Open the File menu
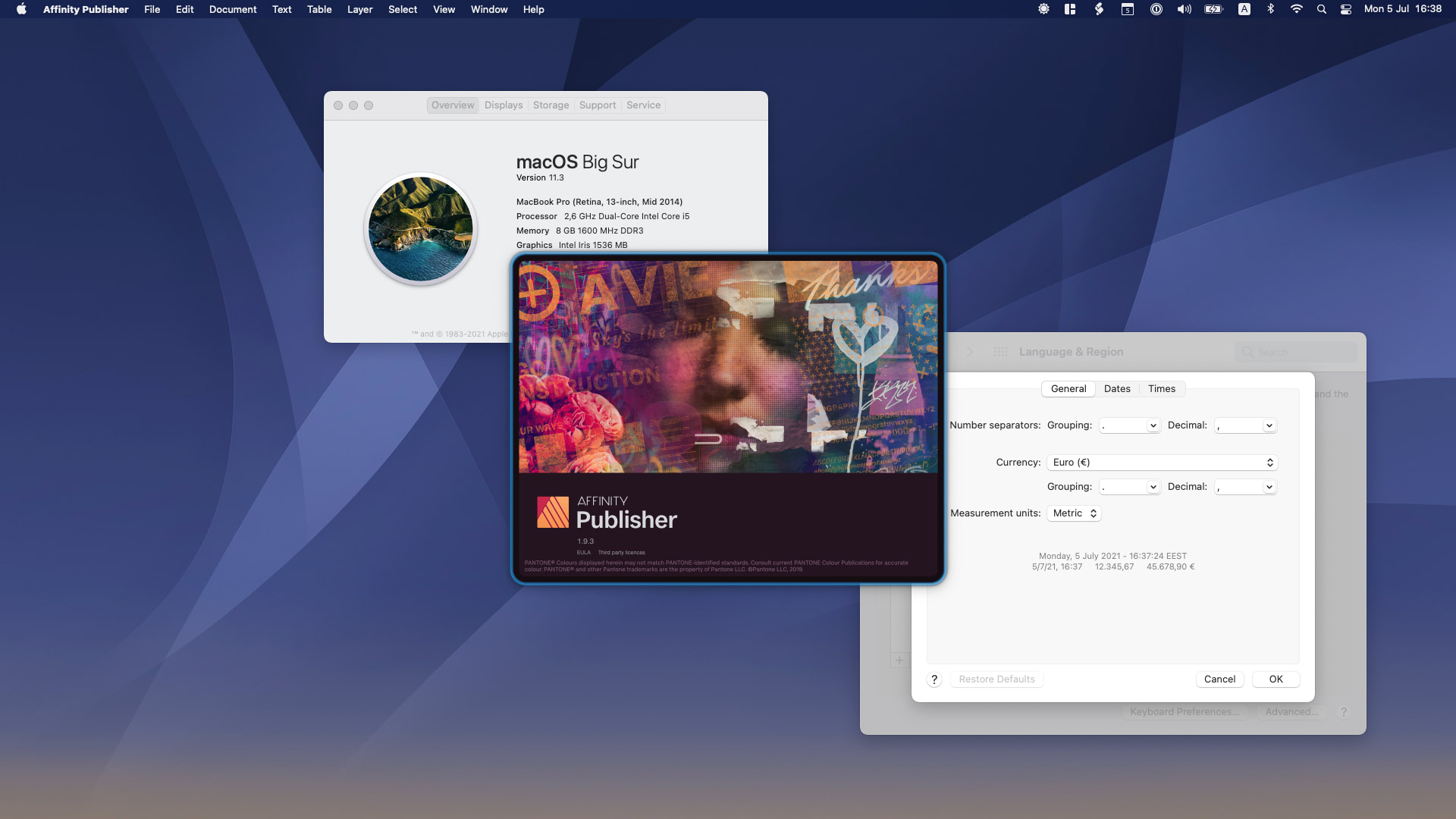This screenshot has width=1456, height=819. pos(152,9)
